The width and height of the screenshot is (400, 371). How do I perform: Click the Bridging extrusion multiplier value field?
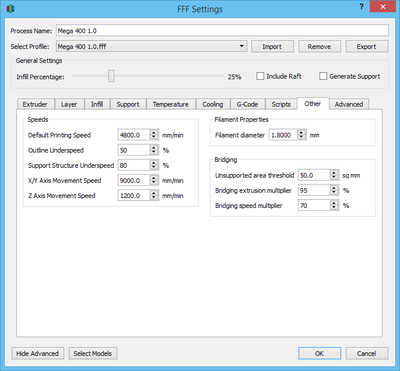pos(314,190)
